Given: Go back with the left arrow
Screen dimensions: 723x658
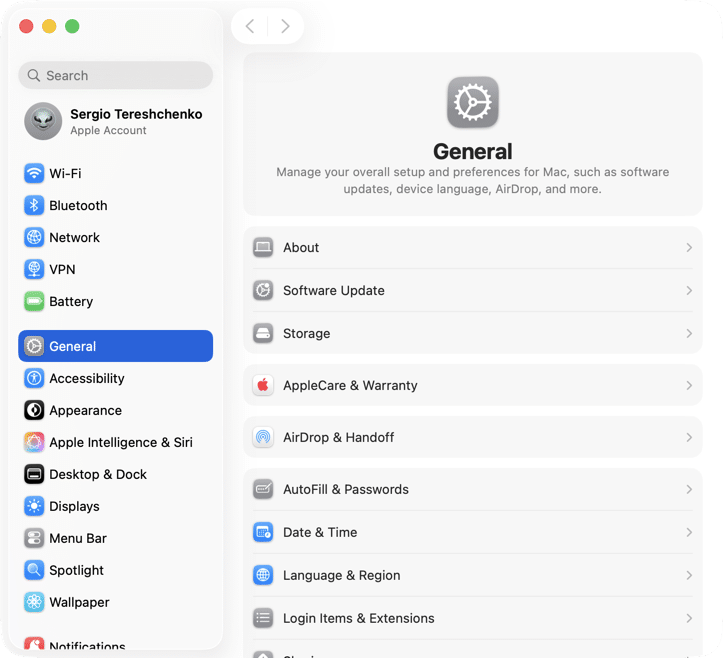Looking at the screenshot, I should click(250, 26).
